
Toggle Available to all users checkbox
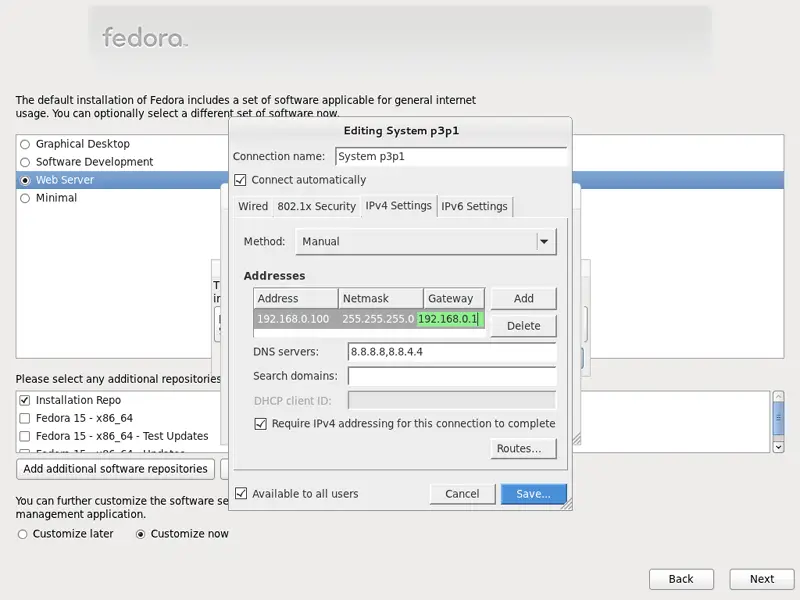241,493
